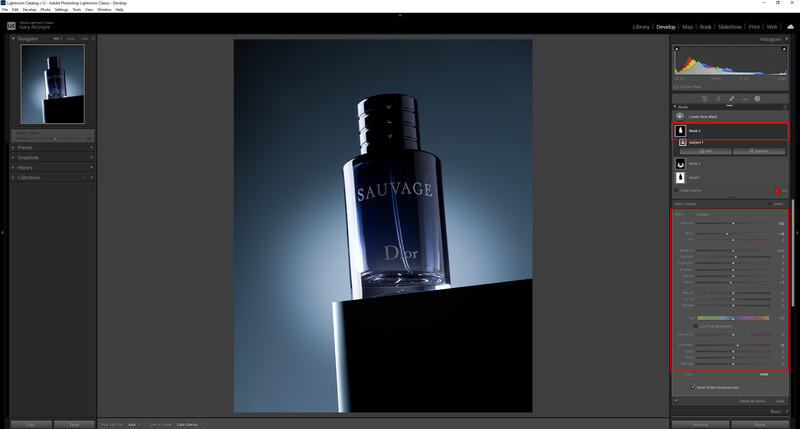Add a new collection with plus icon
Viewport: 800px width, 429px height.
91,178
